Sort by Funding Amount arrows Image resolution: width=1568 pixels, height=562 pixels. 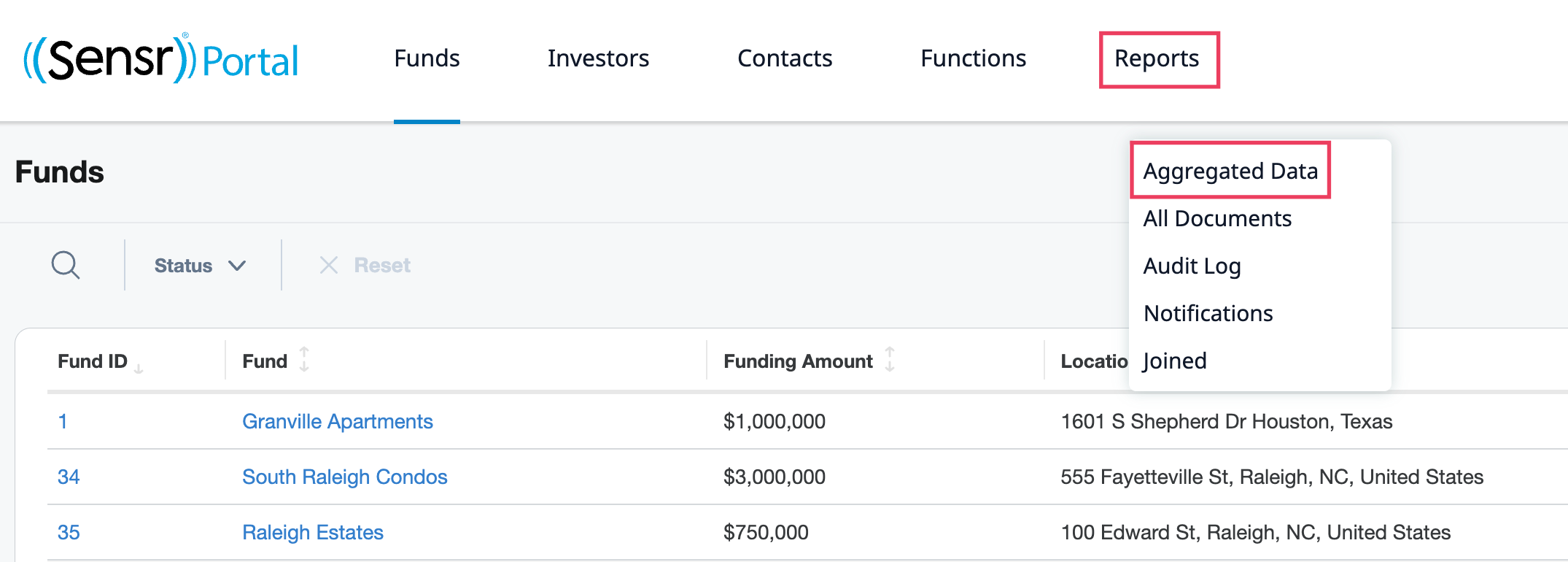(x=890, y=360)
